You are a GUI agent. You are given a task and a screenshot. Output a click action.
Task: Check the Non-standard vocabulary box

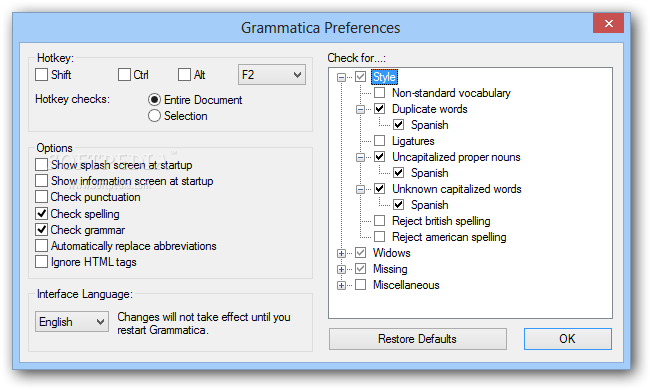pyautogui.click(x=379, y=93)
